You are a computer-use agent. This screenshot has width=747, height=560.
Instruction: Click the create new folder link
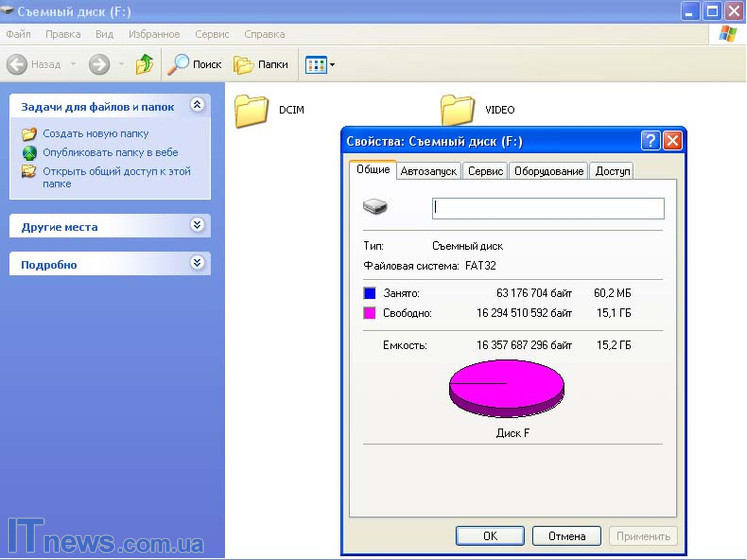click(x=95, y=133)
